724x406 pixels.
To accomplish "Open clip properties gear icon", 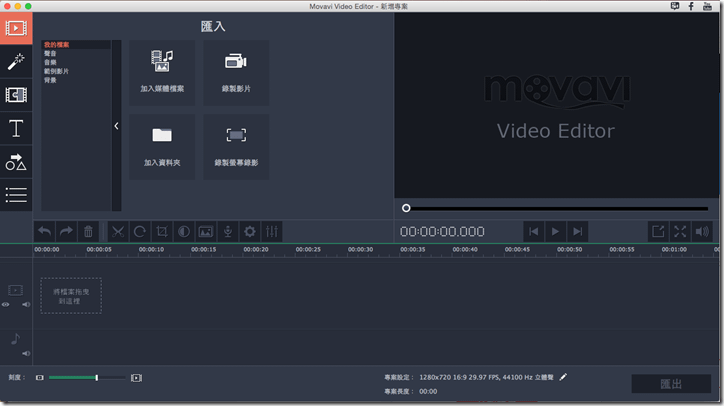I will [x=250, y=231].
